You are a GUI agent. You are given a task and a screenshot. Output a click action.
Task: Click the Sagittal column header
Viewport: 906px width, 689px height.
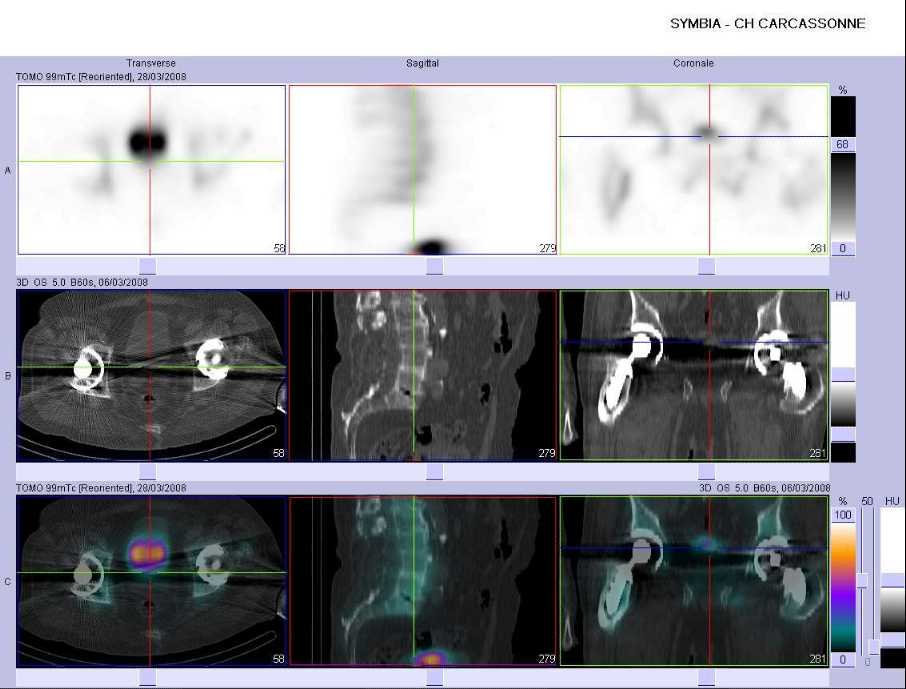click(422, 63)
